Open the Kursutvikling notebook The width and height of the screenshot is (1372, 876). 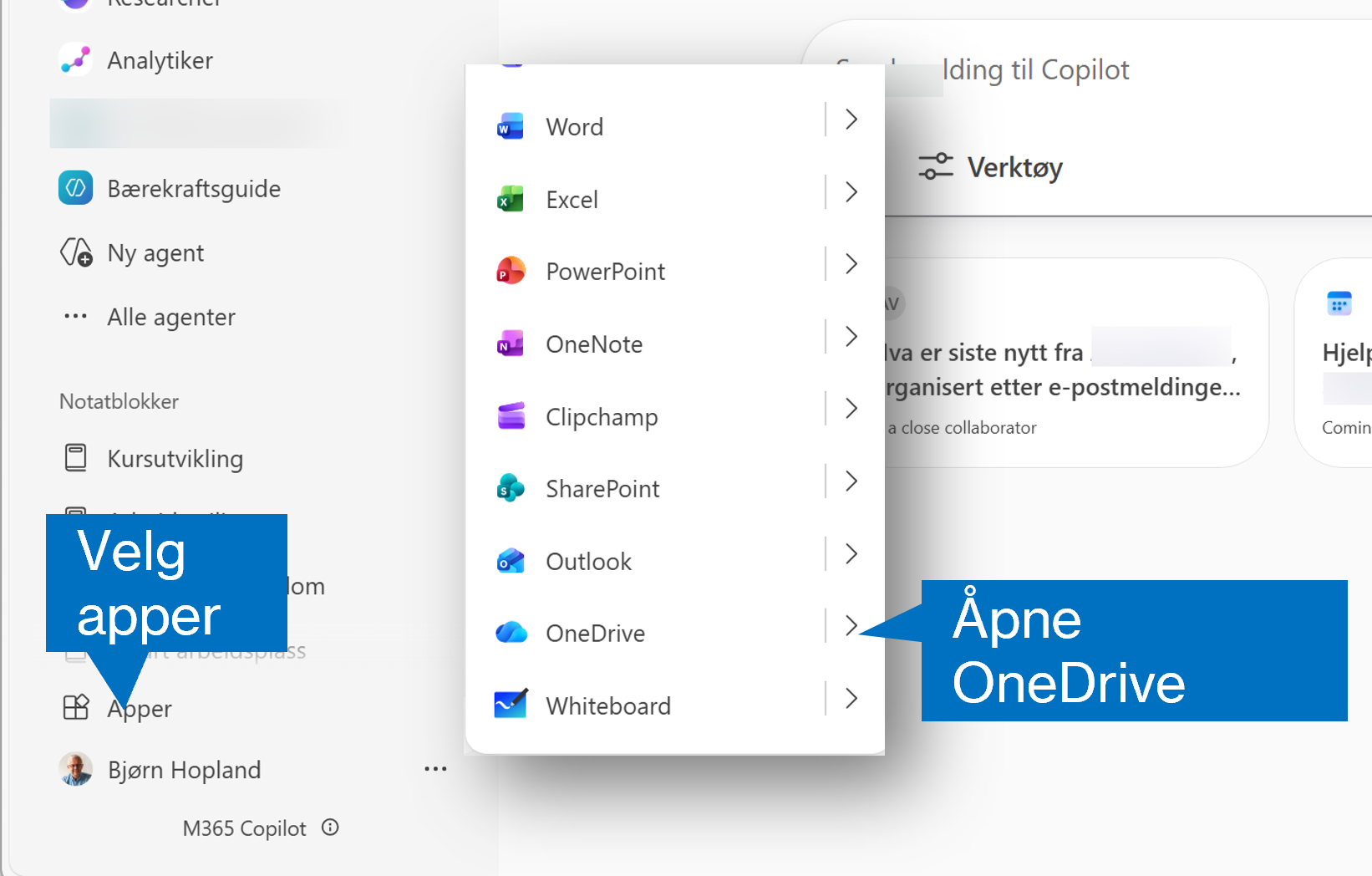point(175,459)
